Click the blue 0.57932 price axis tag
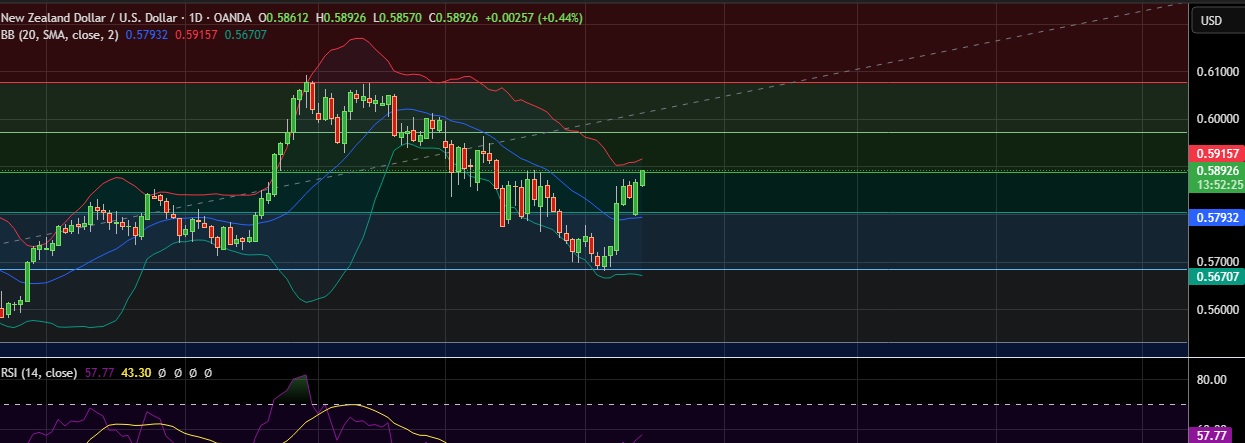The image size is (1245, 443). coord(1215,217)
